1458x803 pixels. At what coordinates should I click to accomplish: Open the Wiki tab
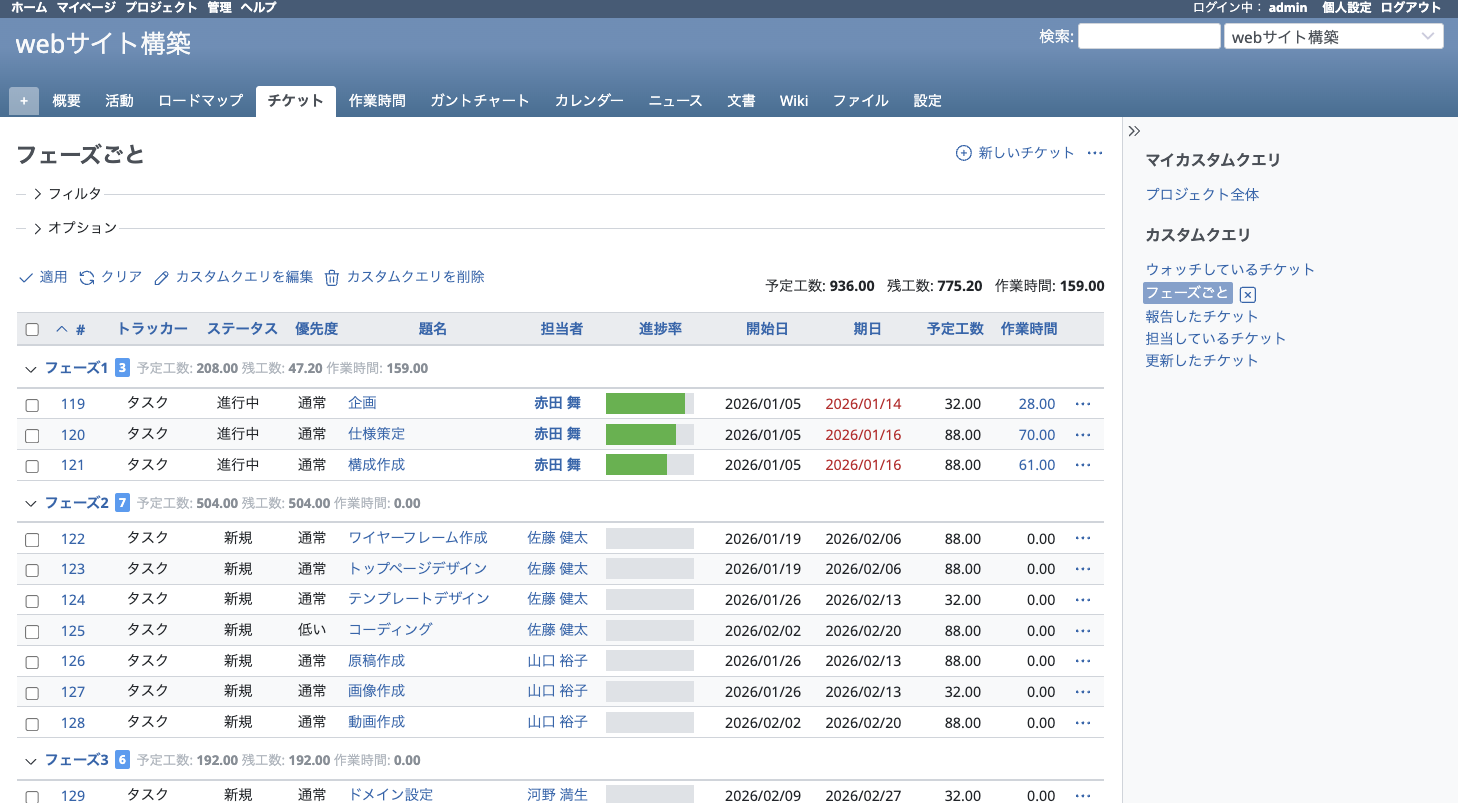pos(794,100)
